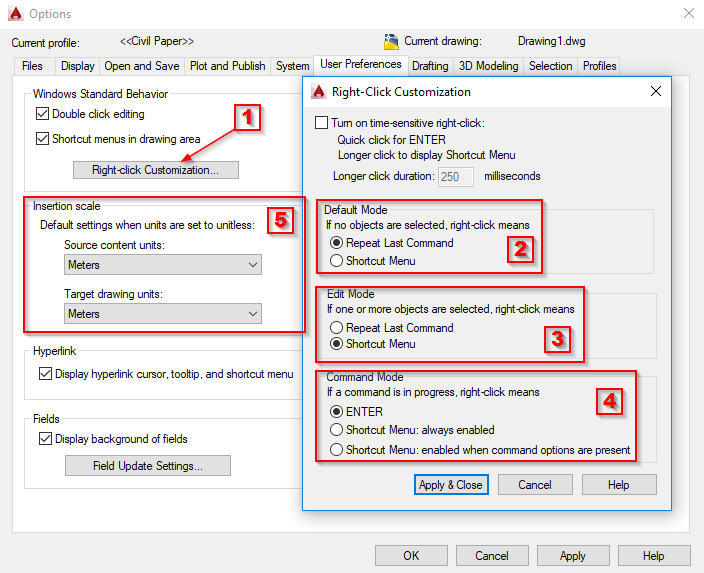Click the current drawing file icon
The image size is (704, 573).
tap(391, 41)
